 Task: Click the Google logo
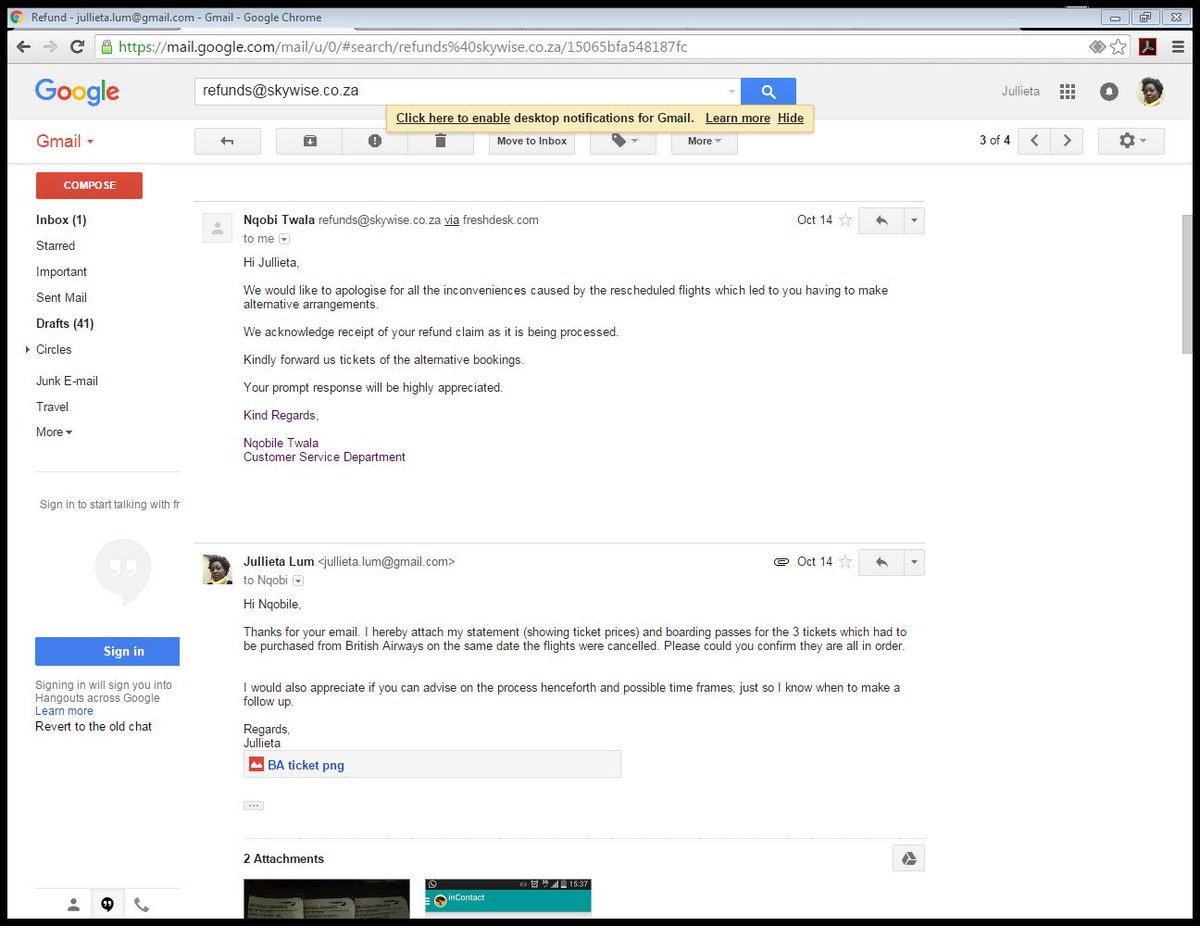point(77,91)
